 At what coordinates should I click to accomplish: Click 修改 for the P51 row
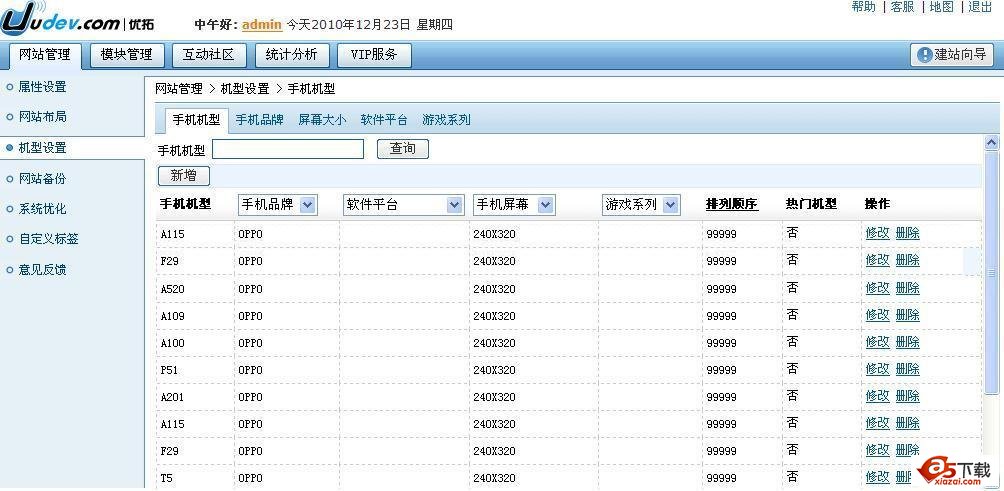[x=877, y=369]
